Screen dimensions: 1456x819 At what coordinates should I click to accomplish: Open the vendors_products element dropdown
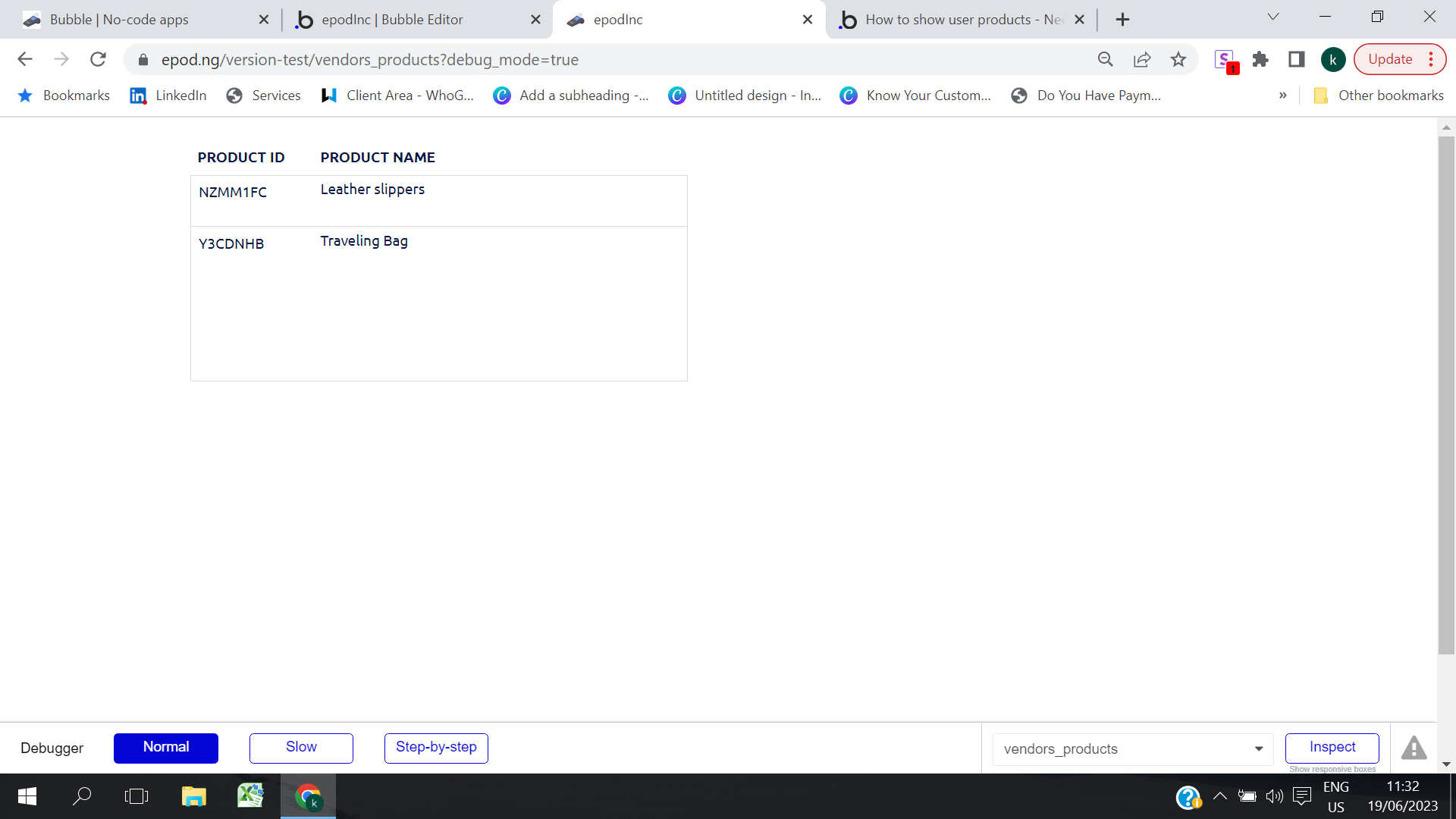[x=1133, y=749]
